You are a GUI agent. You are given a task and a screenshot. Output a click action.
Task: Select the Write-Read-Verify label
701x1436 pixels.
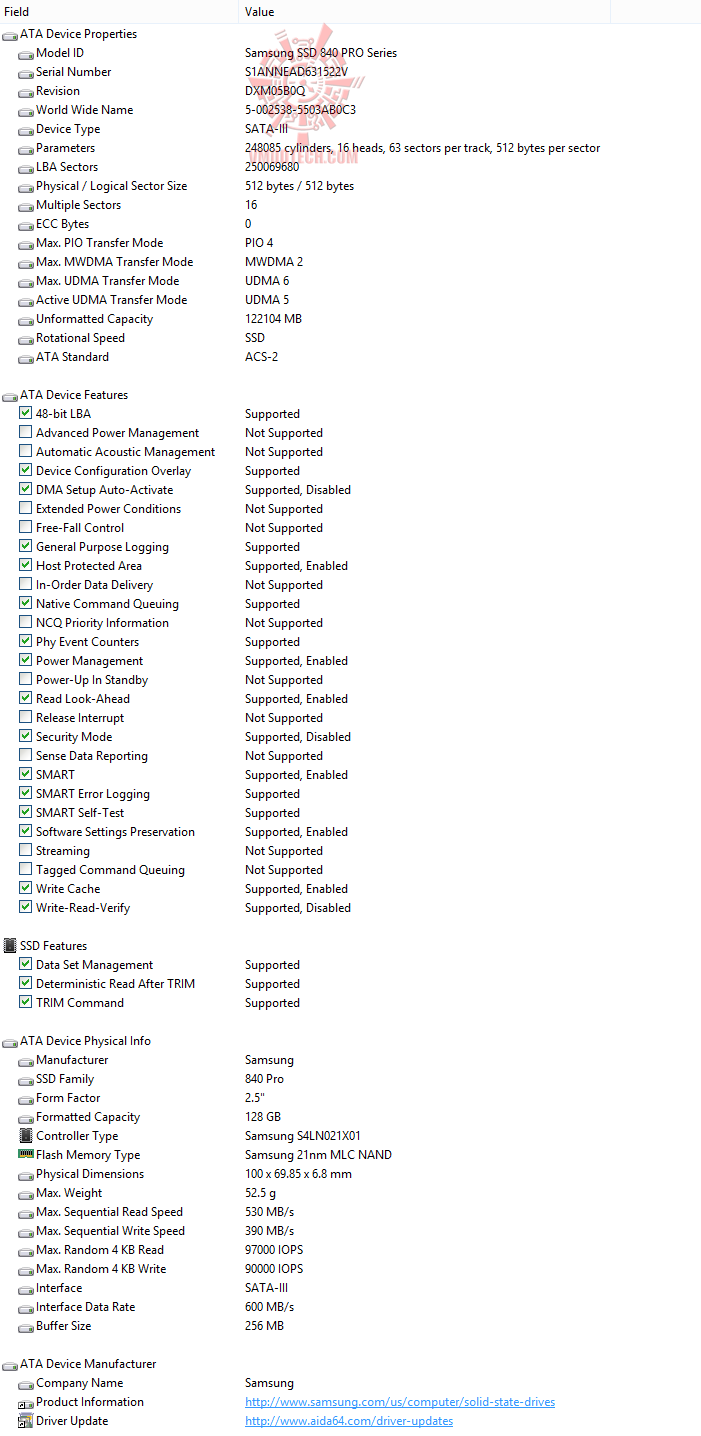[x=83, y=908]
